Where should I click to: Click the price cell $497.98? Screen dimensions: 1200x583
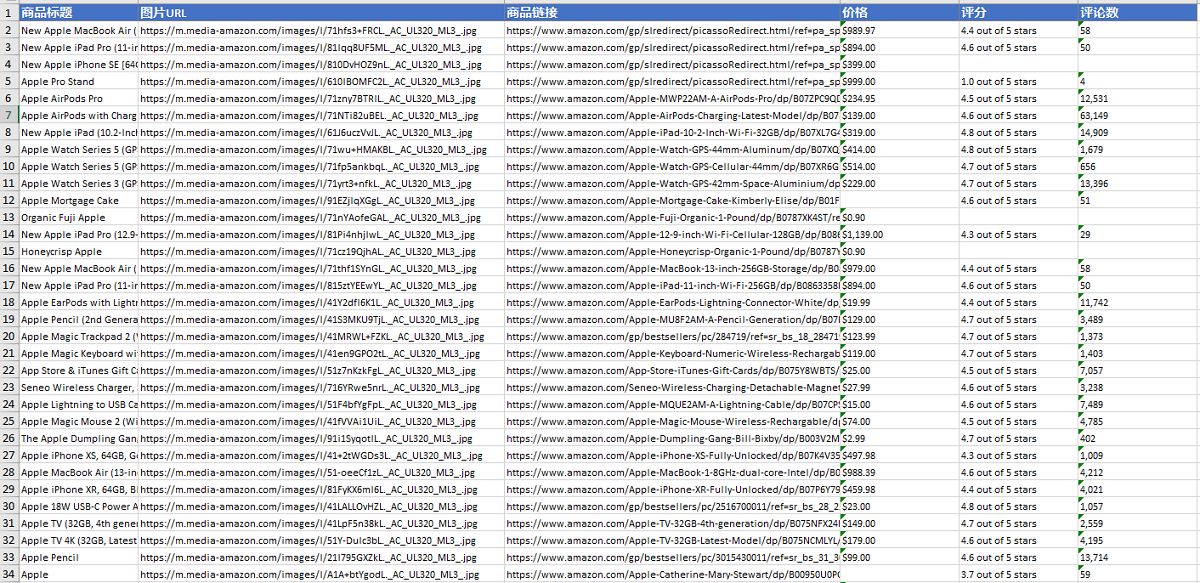click(x=900, y=456)
